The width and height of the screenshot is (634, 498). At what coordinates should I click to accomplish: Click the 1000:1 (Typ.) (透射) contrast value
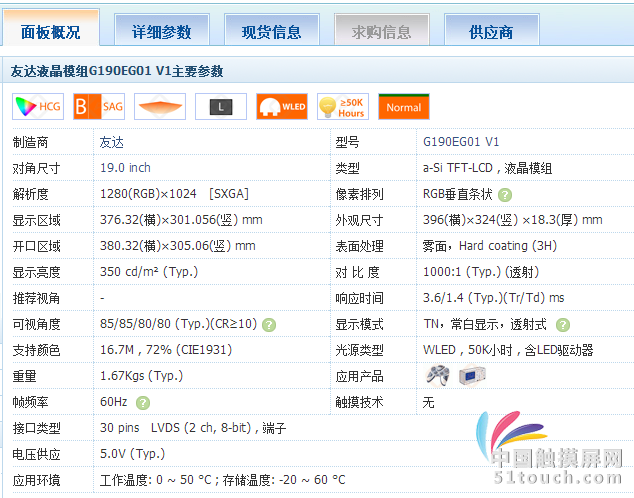point(481,272)
